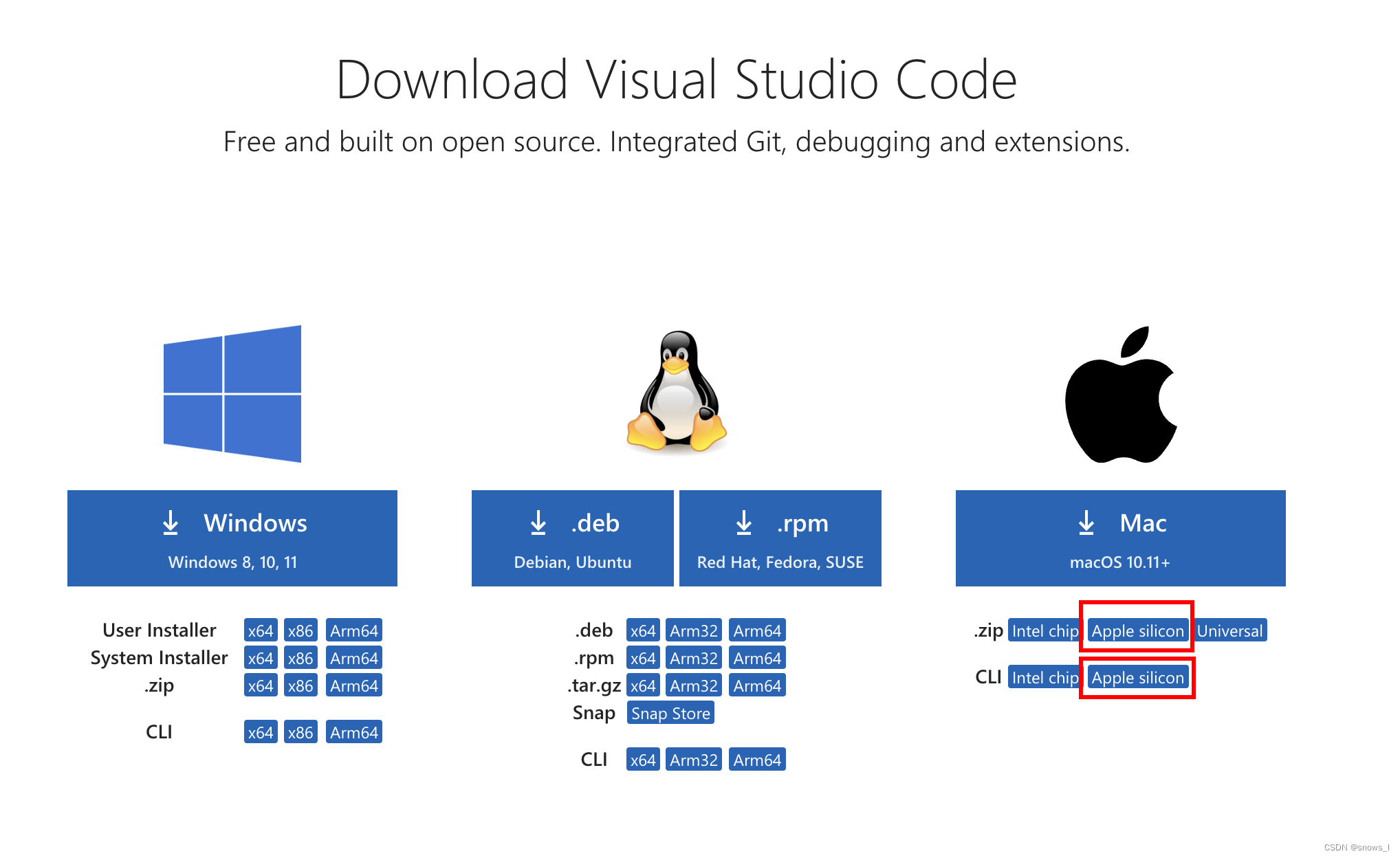
Task: Select the Windows User Installer Arm64 link
Action: point(354,630)
